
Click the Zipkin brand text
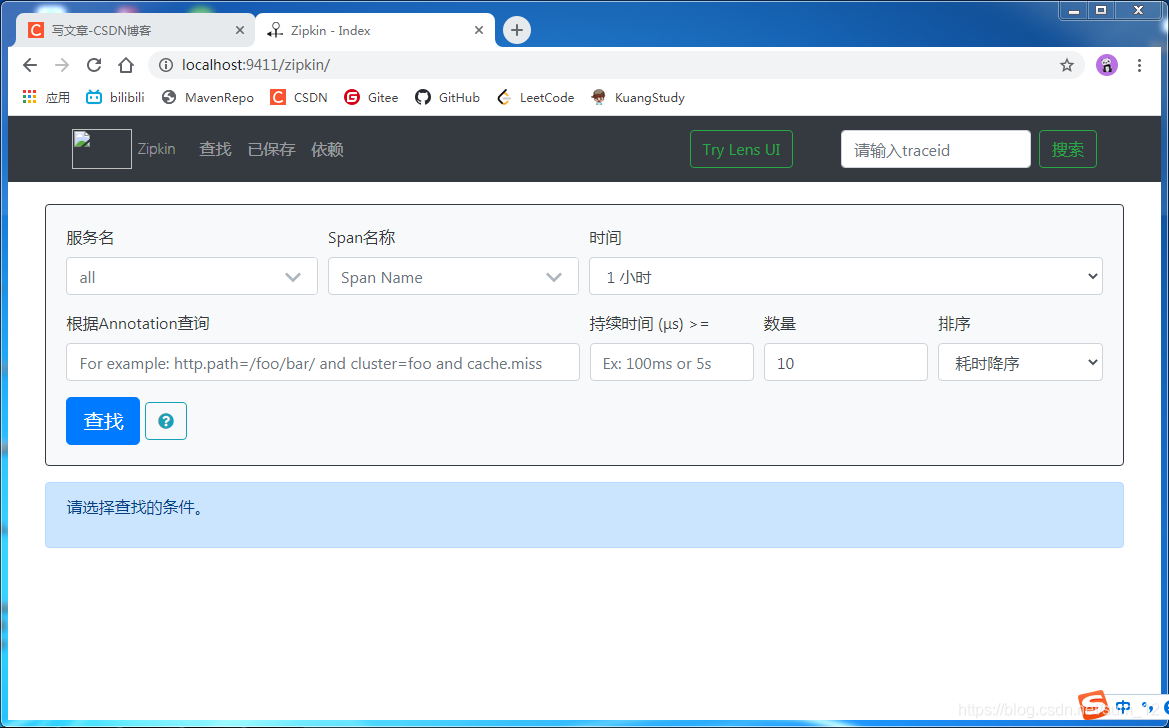pos(157,149)
